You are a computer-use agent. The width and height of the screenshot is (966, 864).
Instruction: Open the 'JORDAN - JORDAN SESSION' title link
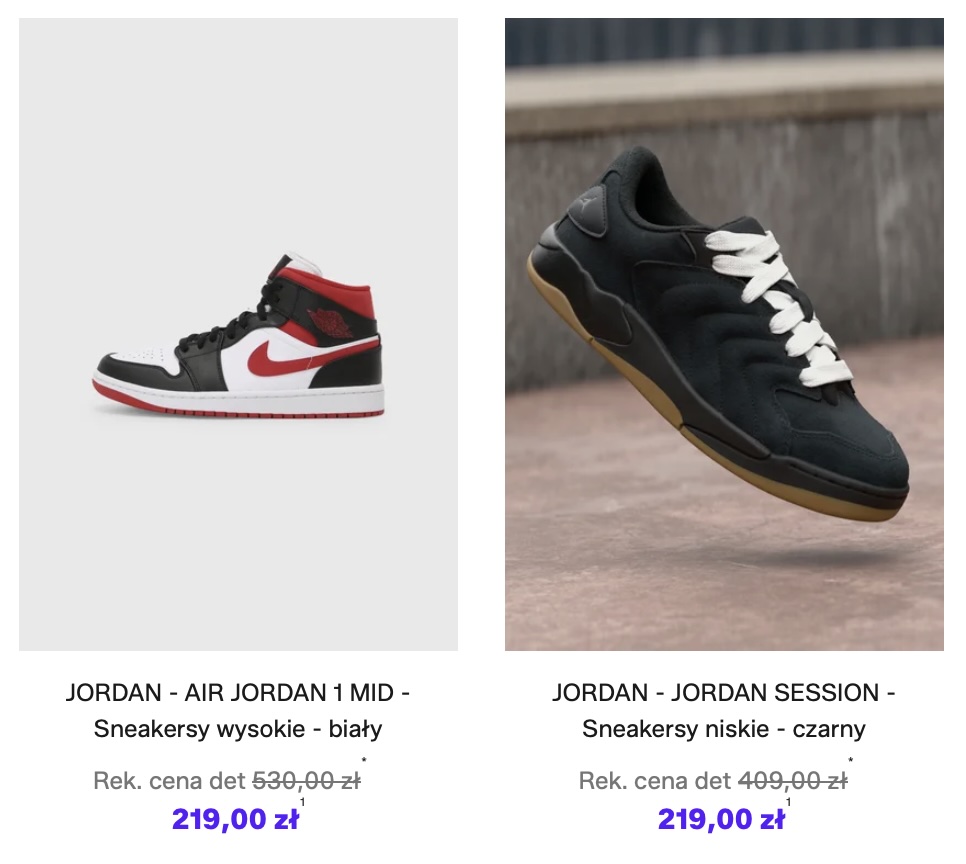pyautogui.click(x=724, y=693)
